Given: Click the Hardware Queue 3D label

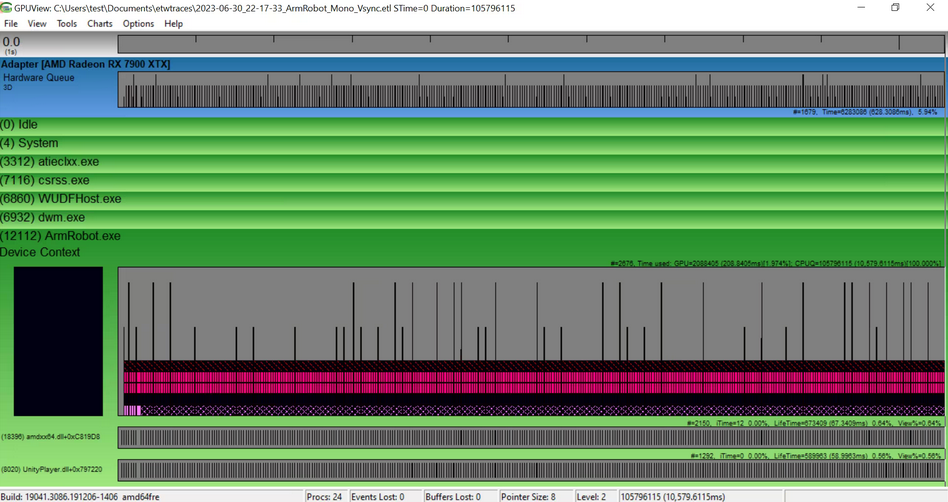Looking at the screenshot, I should click(38, 78).
